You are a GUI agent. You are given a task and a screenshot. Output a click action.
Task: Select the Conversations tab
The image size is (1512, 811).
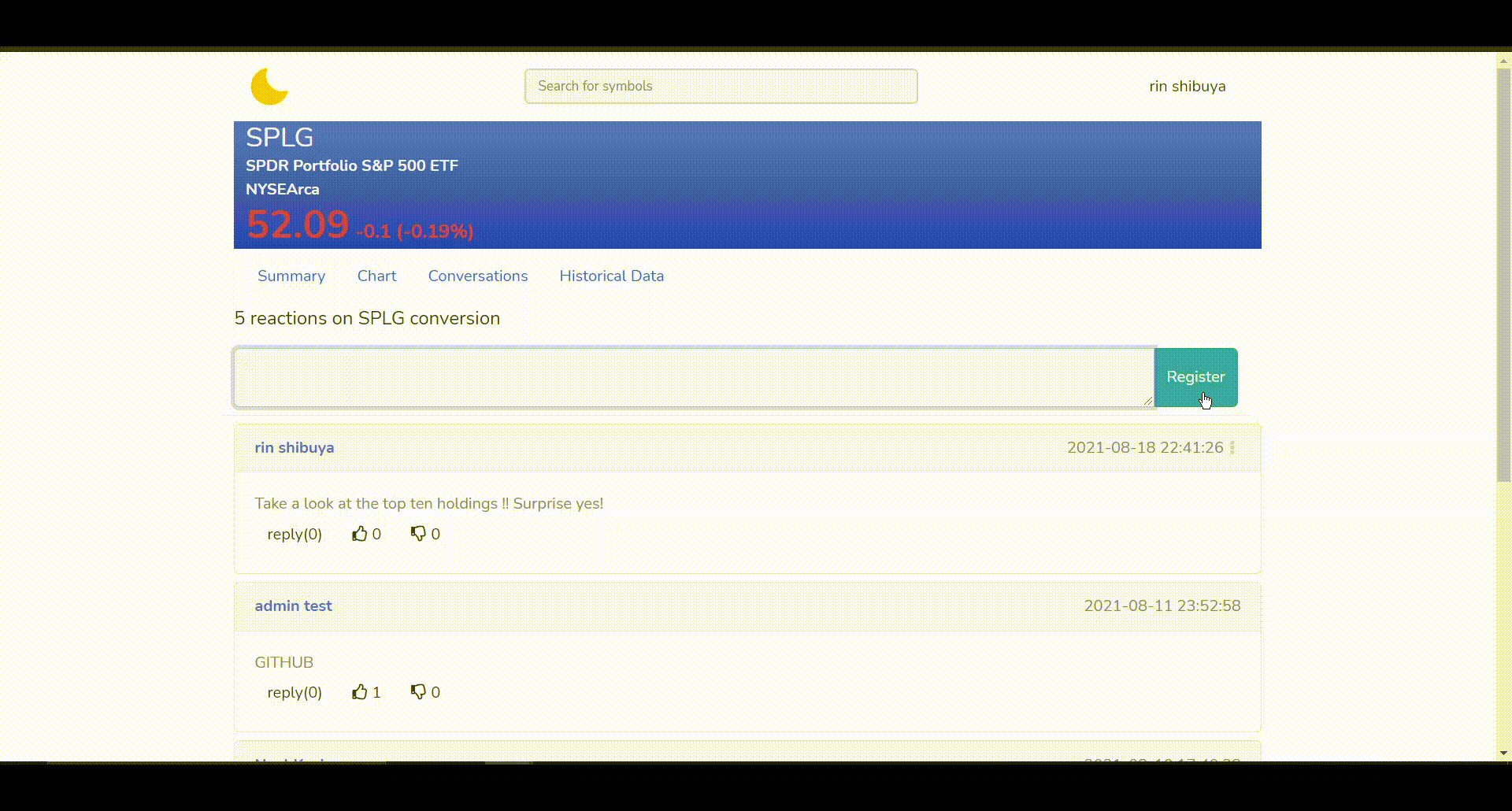point(478,276)
